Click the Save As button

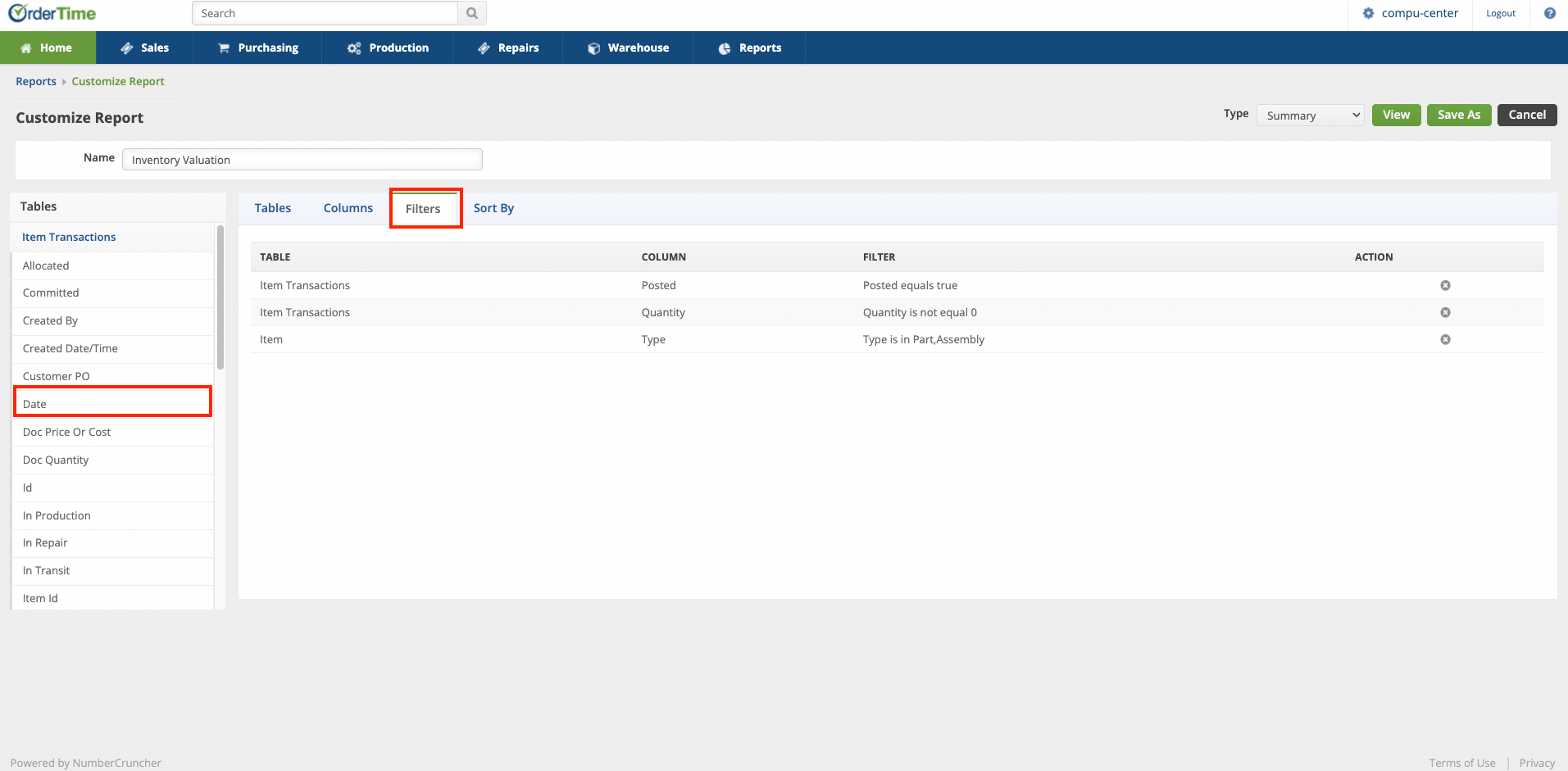[x=1459, y=115]
